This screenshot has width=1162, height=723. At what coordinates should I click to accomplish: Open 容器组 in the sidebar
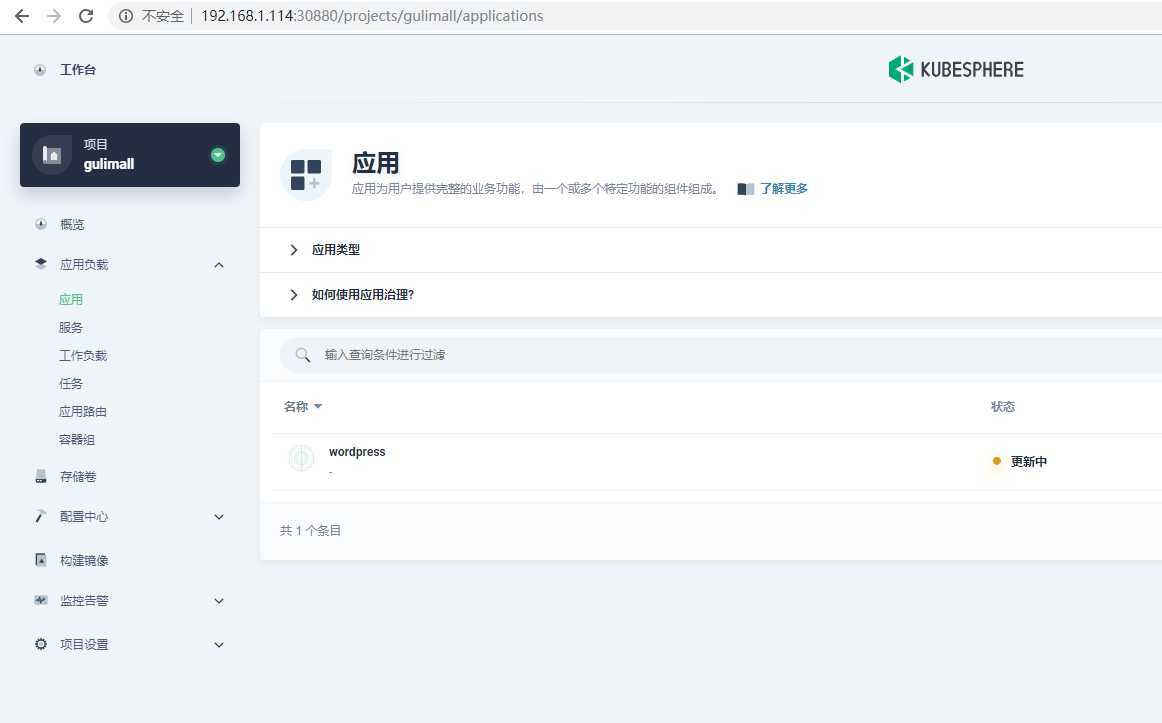[x=77, y=440]
